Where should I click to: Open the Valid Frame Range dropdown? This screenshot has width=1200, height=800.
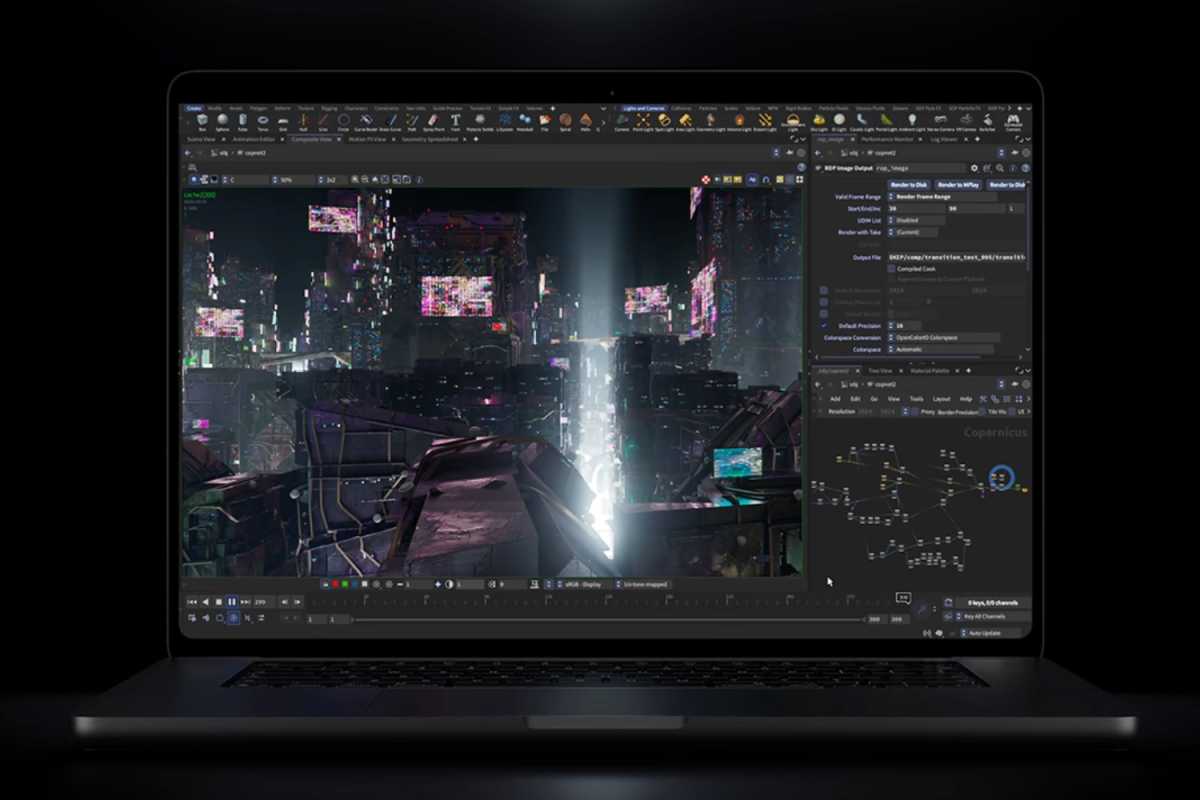941,197
